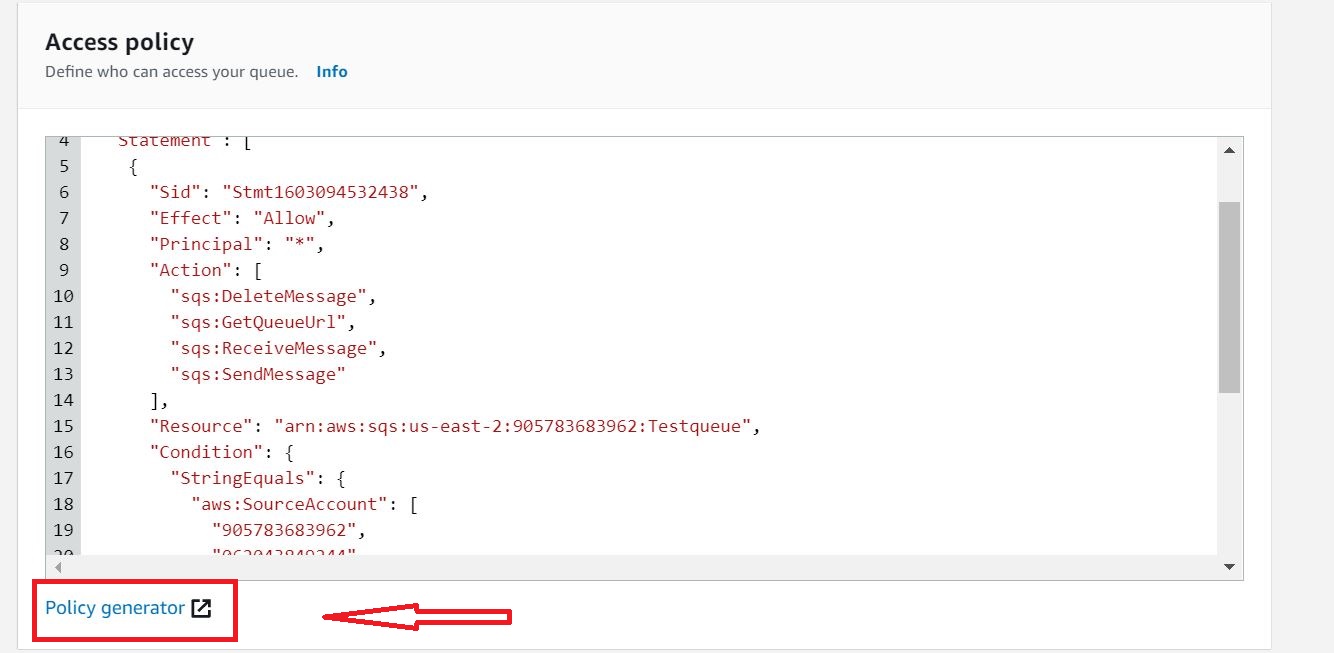The height and width of the screenshot is (653, 1334).
Task: Click the sqs:ReceiveMessage action text
Action: point(277,348)
